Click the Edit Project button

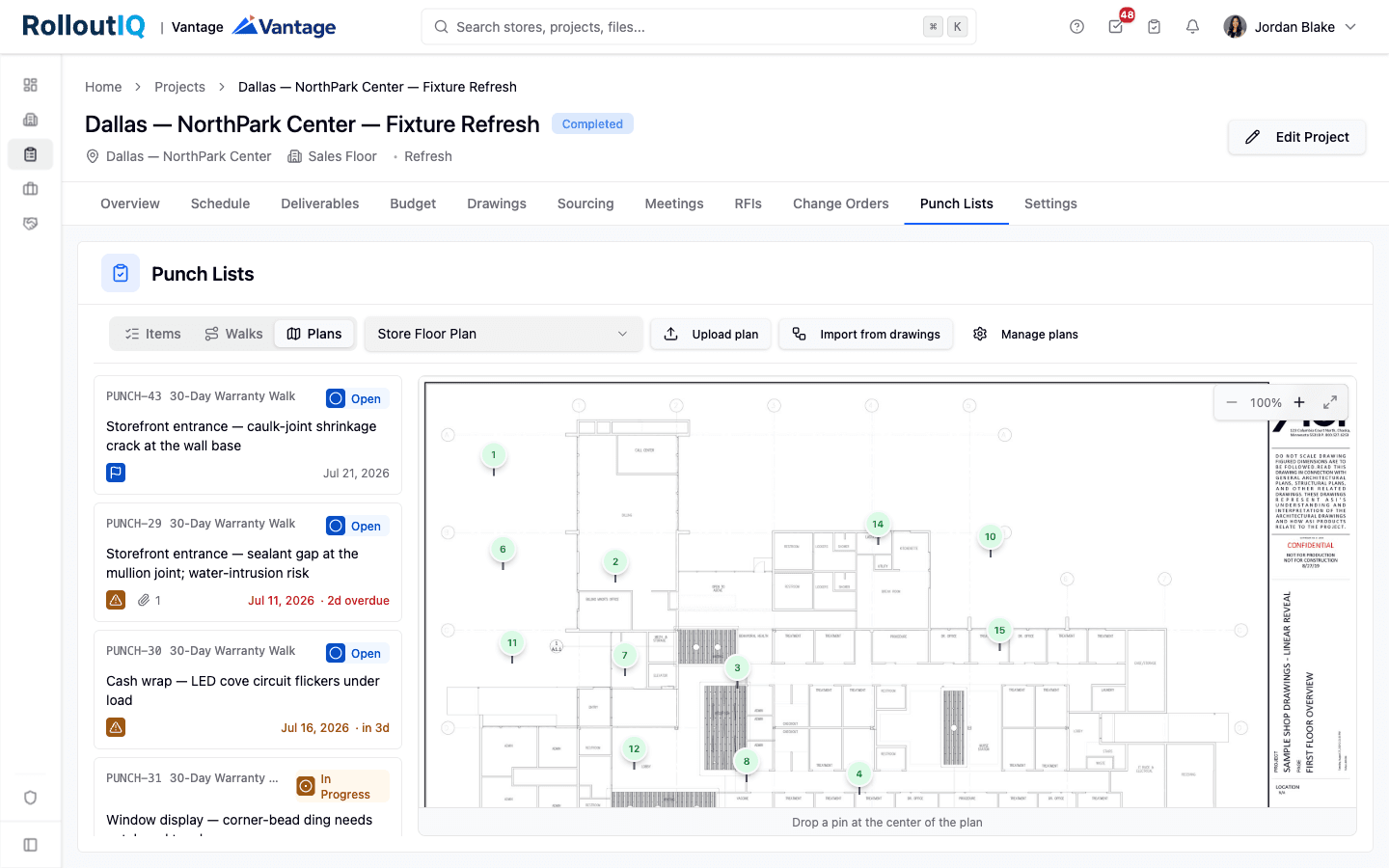1297,137
